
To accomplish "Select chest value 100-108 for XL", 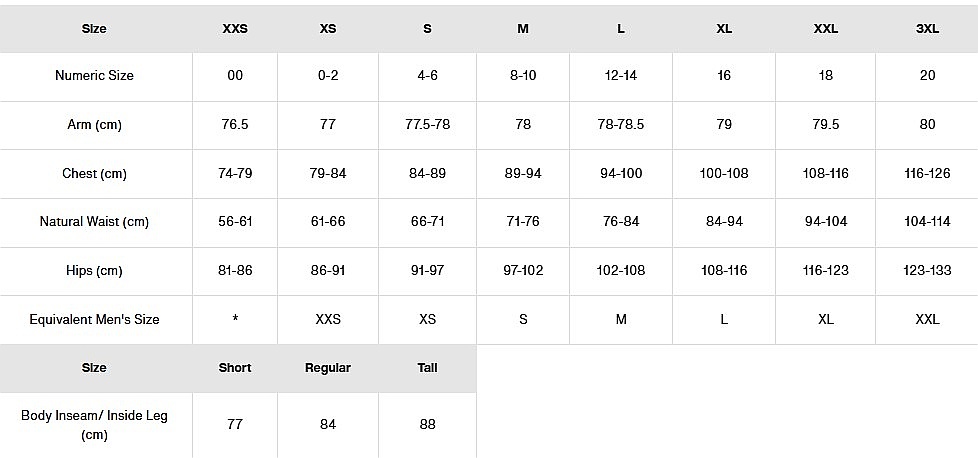I will click(724, 174).
